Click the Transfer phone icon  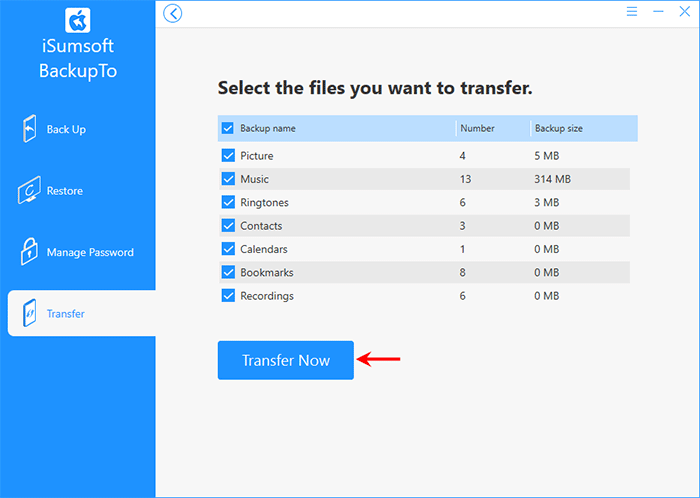[x=29, y=313]
